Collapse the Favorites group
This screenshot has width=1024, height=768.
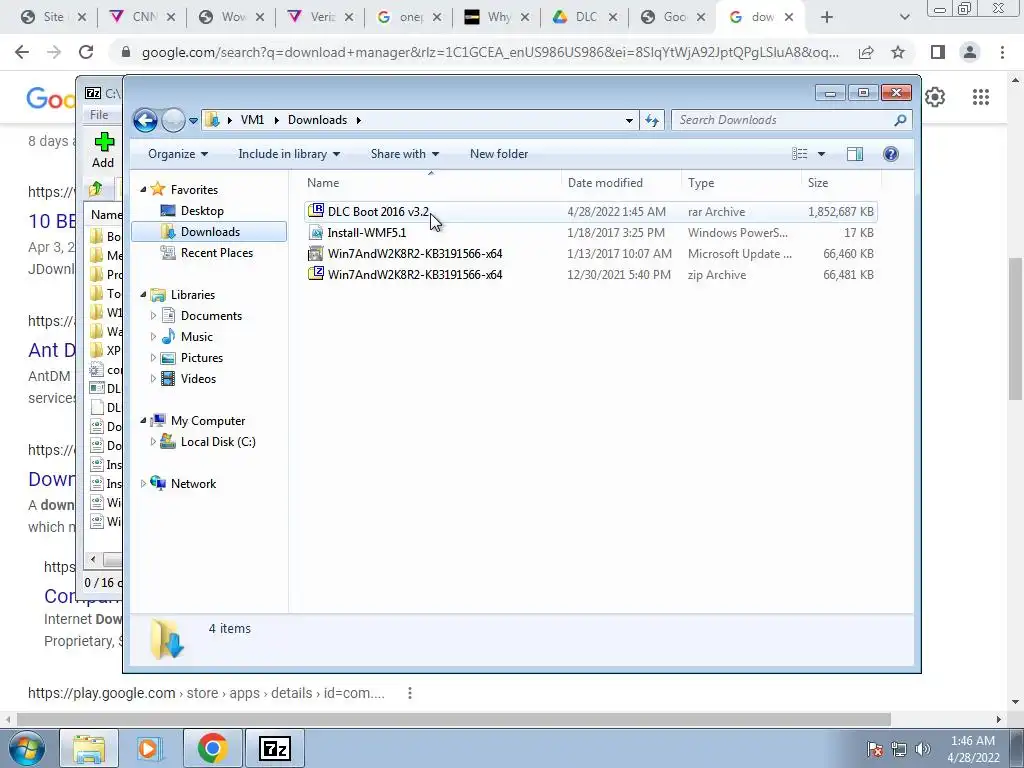[x=143, y=189]
